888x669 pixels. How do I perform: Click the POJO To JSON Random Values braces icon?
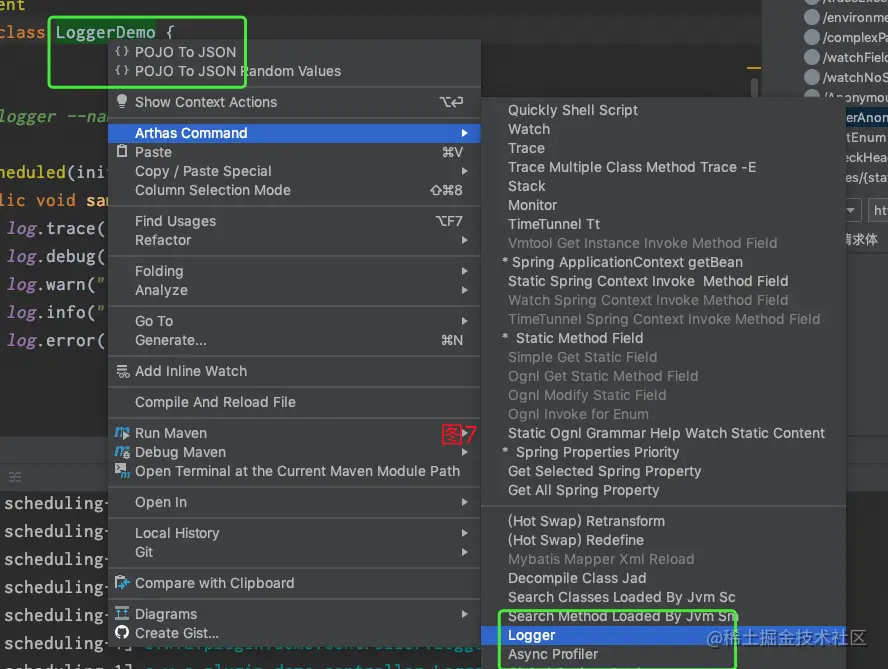pyautogui.click(x=121, y=71)
